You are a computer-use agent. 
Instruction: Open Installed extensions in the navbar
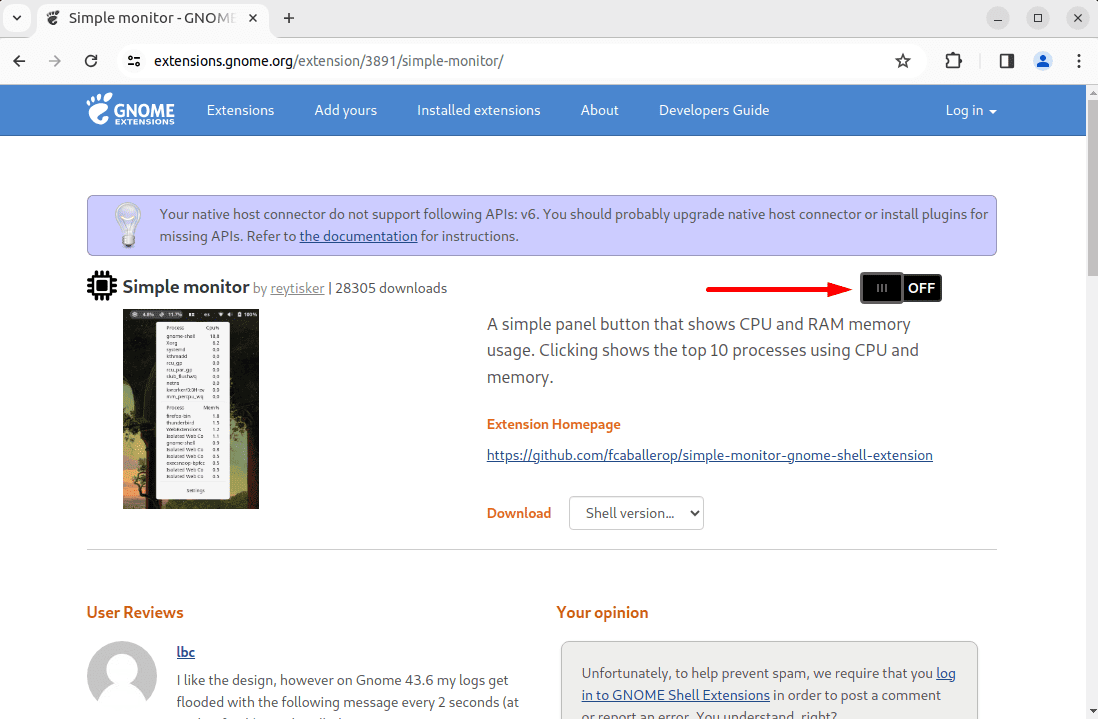coord(478,111)
